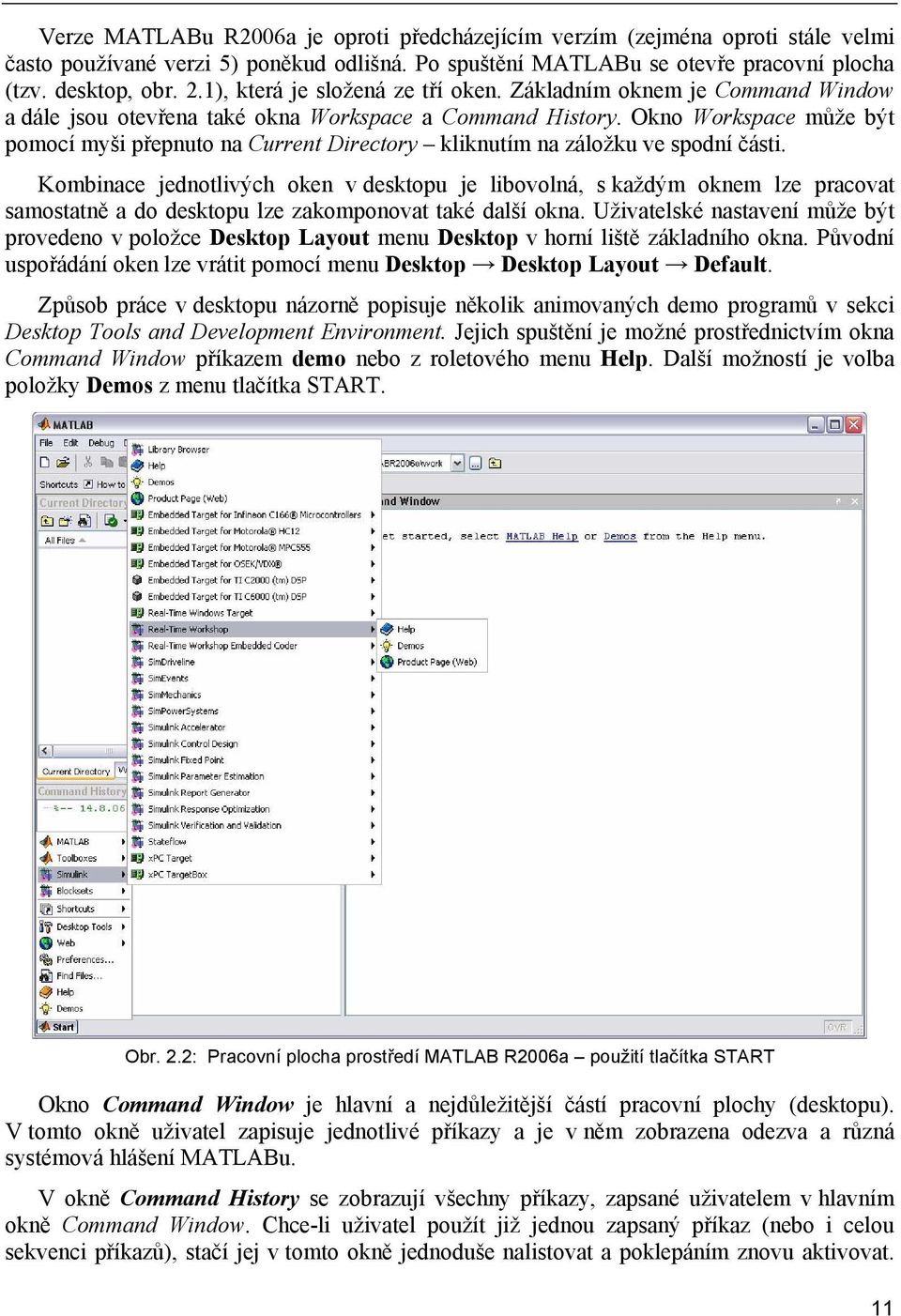The height and width of the screenshot is (1316, 901).
Task: Expand MATLAB entry arrow in Start menu
Action: click(x=123, y=842)
